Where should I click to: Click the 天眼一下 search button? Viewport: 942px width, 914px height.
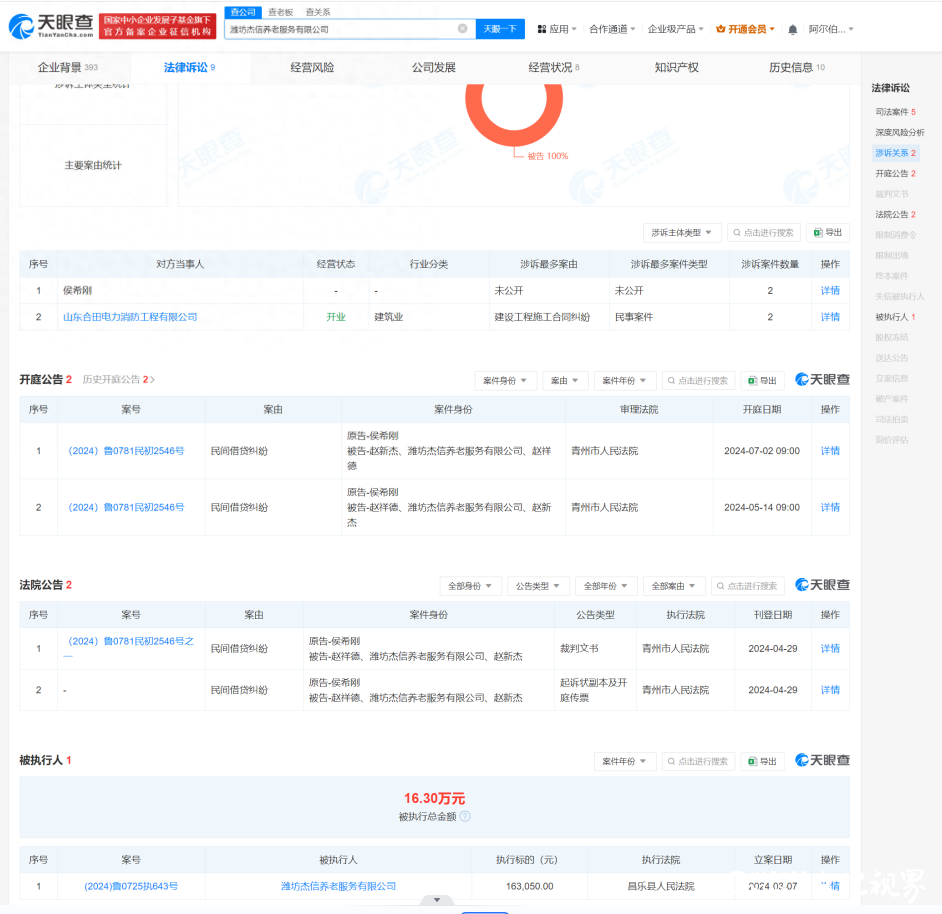click(x=500, y=29)
